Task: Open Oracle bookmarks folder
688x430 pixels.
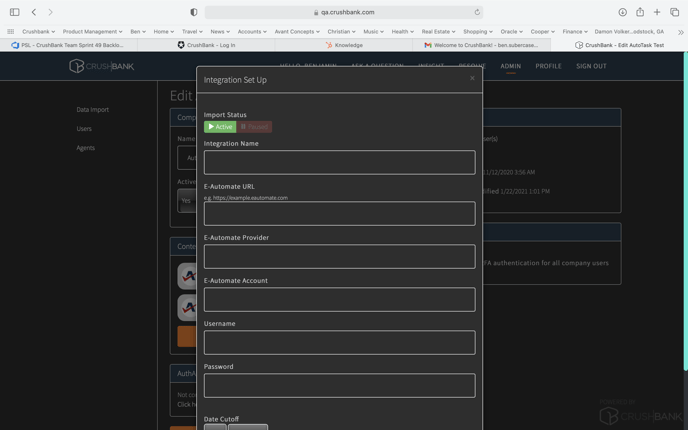Action: [511, 32]
